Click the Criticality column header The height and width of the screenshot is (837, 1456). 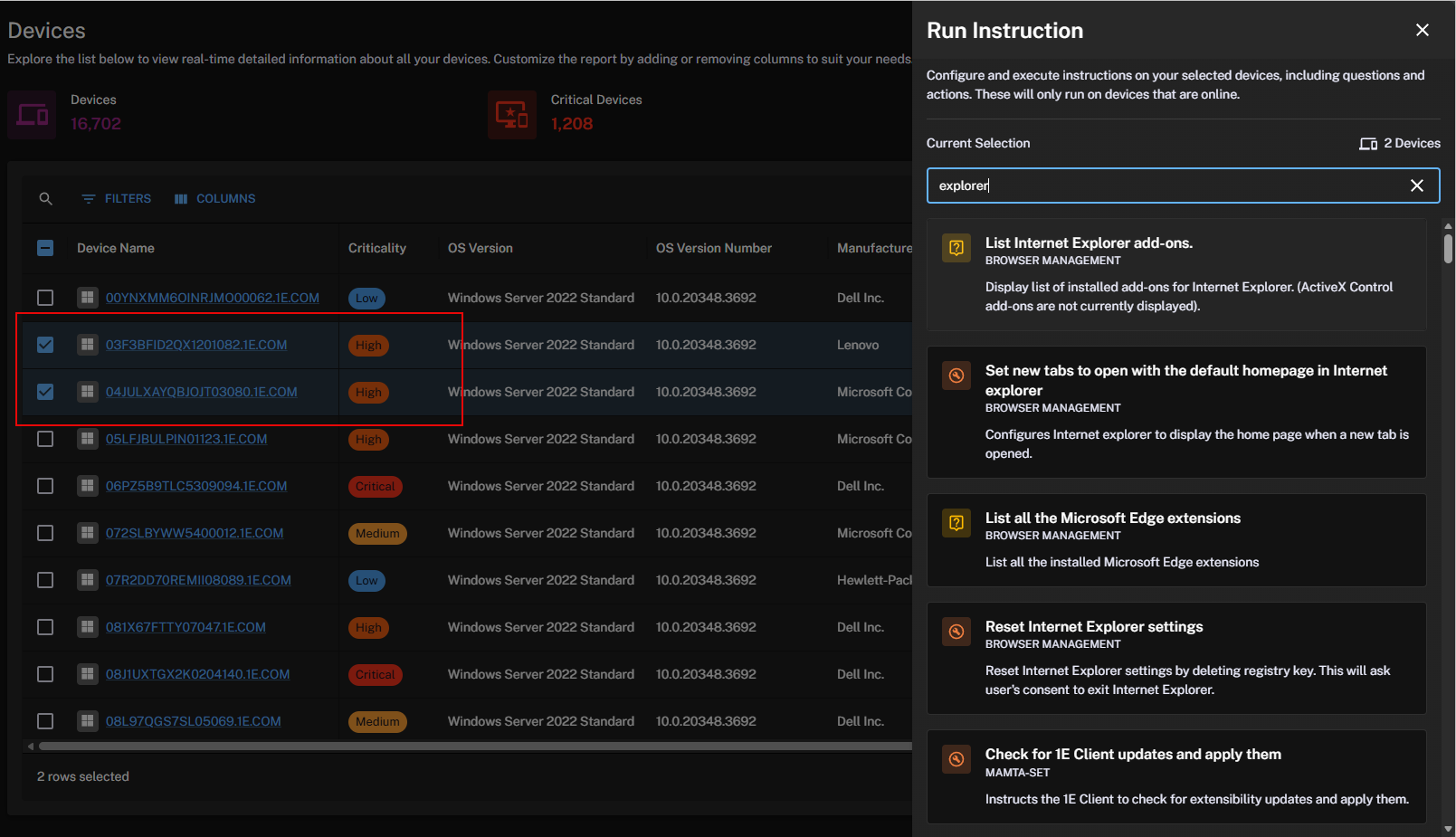coord(376,248)
